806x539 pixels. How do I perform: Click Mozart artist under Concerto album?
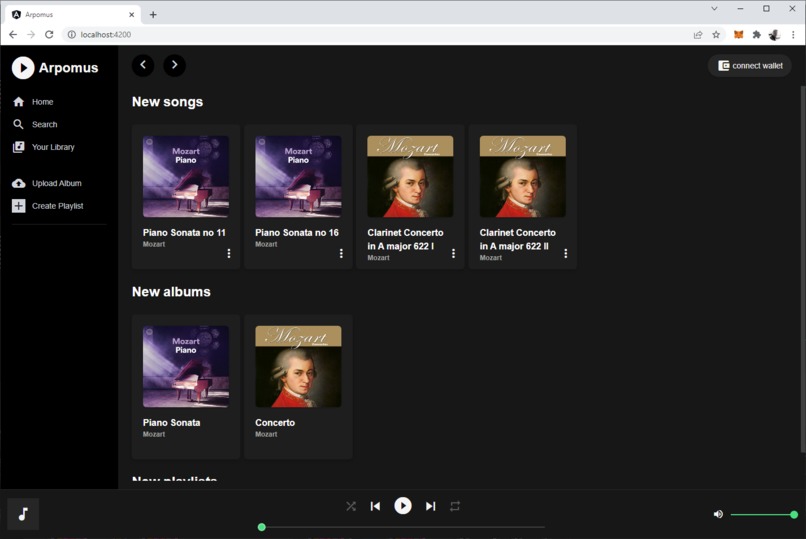266,435
